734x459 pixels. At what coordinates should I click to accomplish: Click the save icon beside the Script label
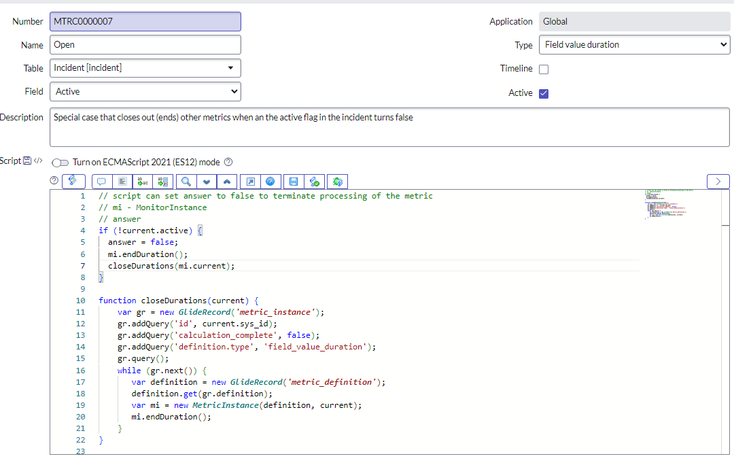(27, 161)
